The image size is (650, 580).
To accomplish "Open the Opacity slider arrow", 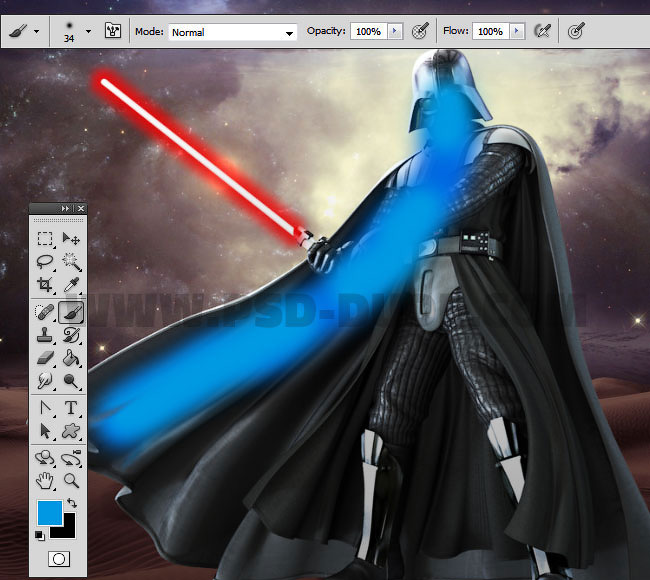I will click(x=395, y=31).
